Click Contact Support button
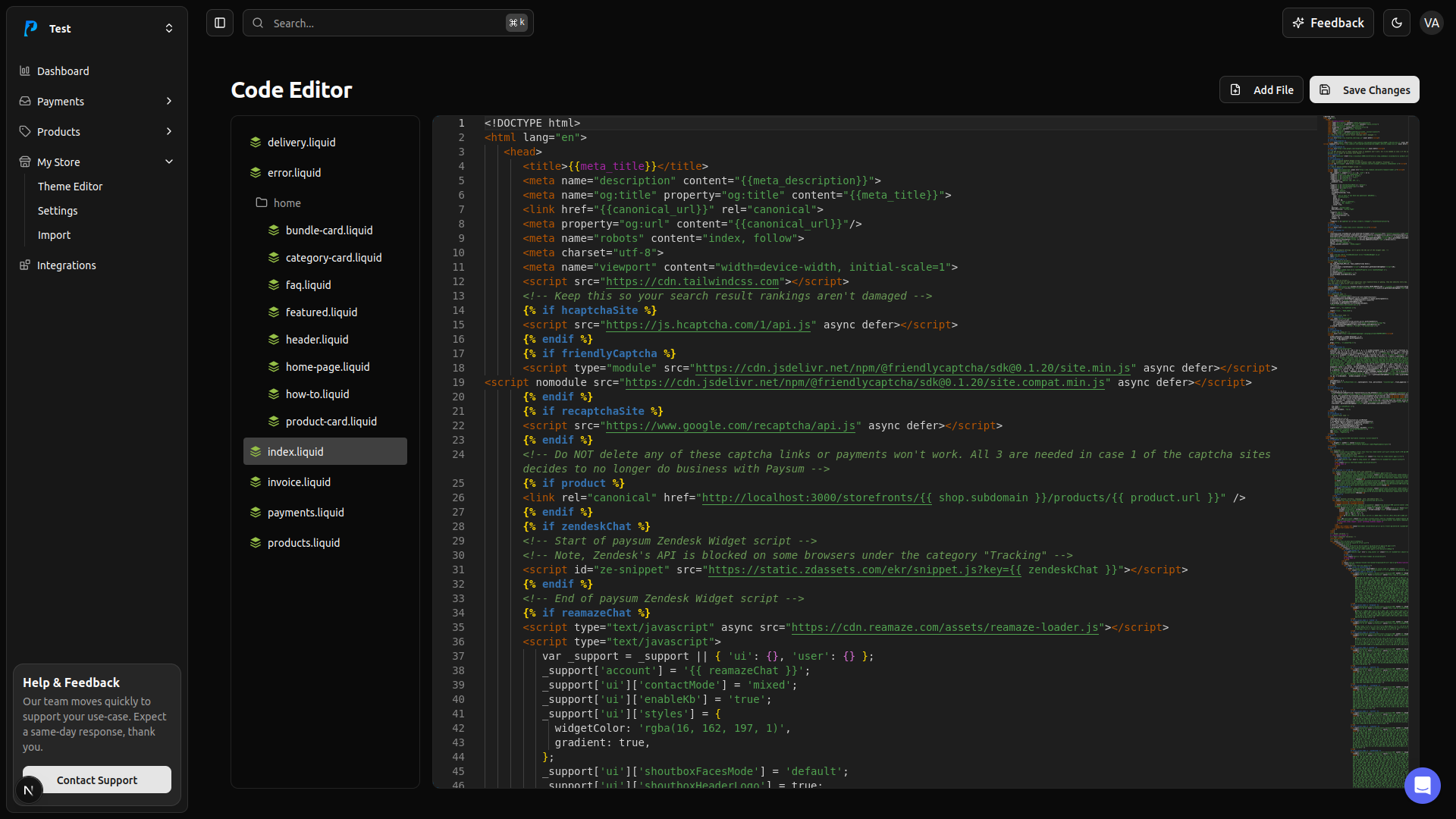 [x=97, y=780]
